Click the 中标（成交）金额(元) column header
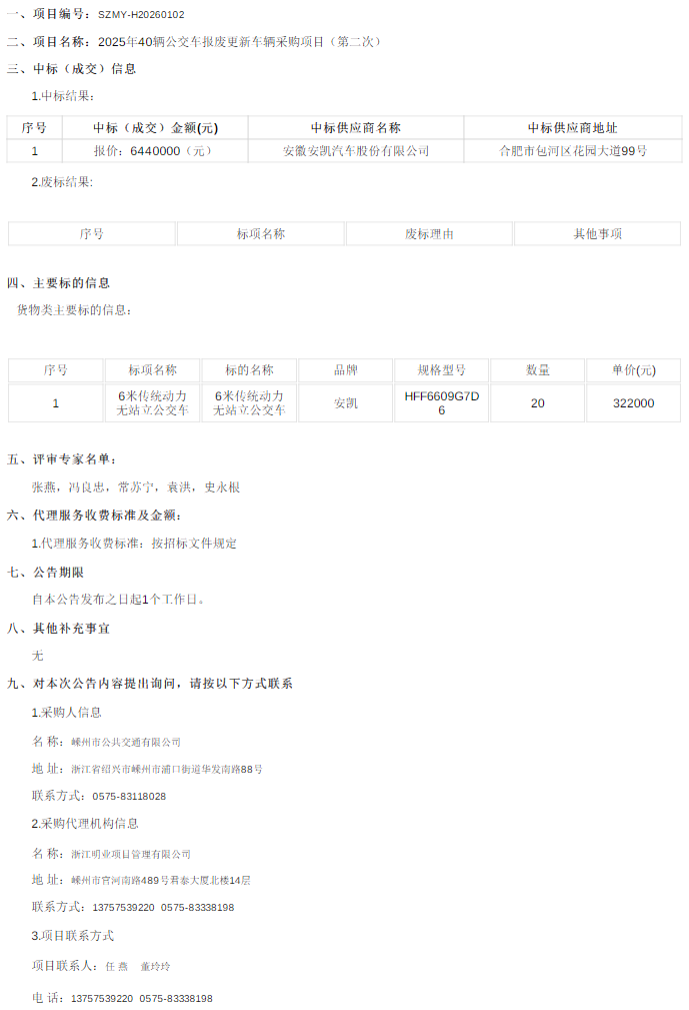The height and width of the screenshot is (1010, 689). click(x=155, y=128)
